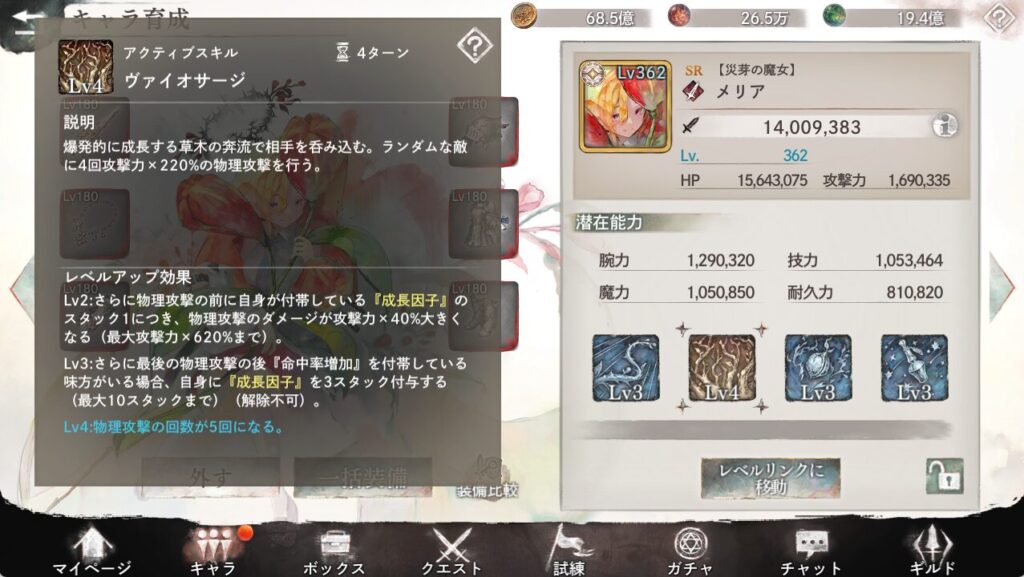Open the クエスト crossed swords icon

451,550
